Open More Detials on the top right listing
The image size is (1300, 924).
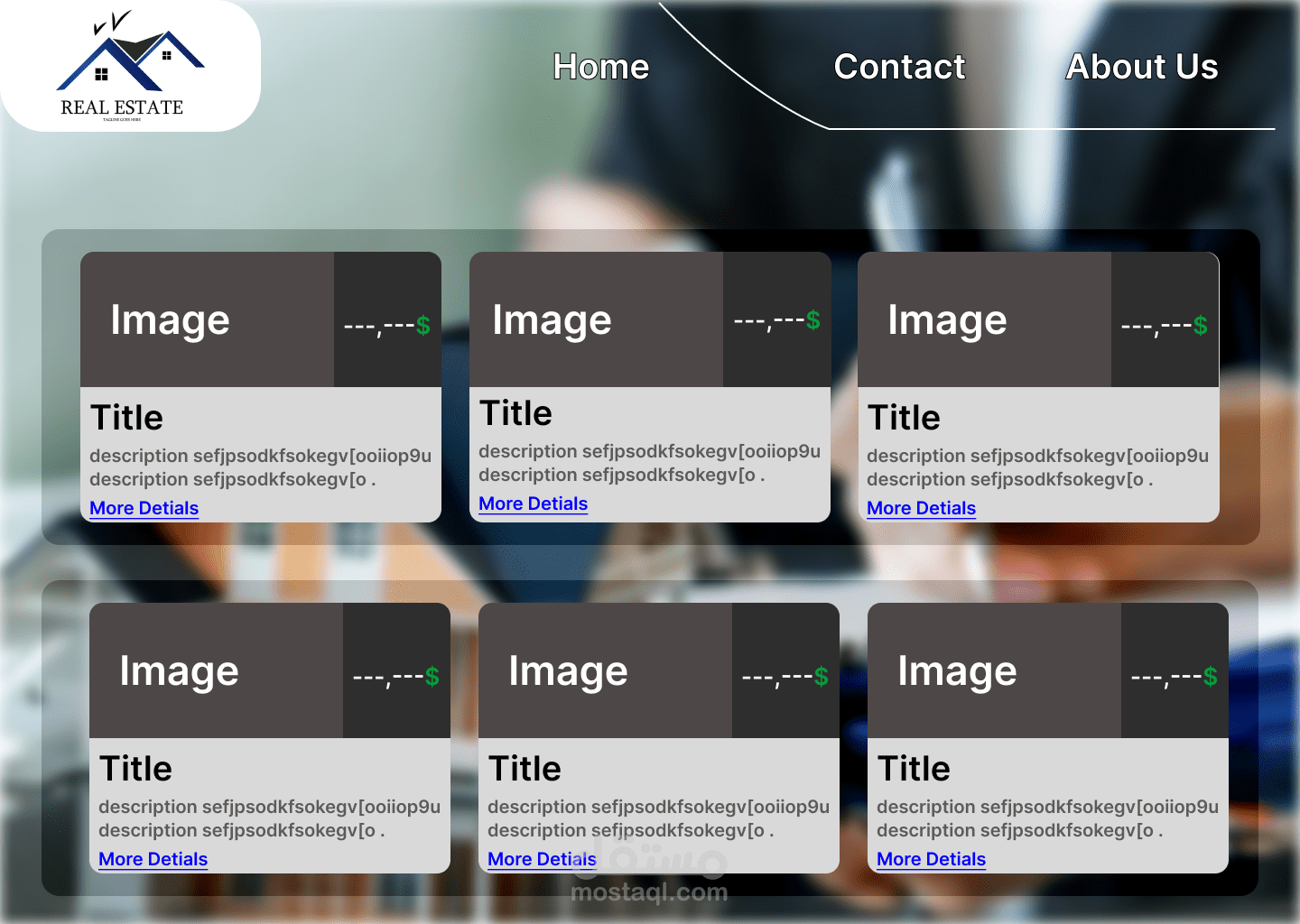pos(921,508)
